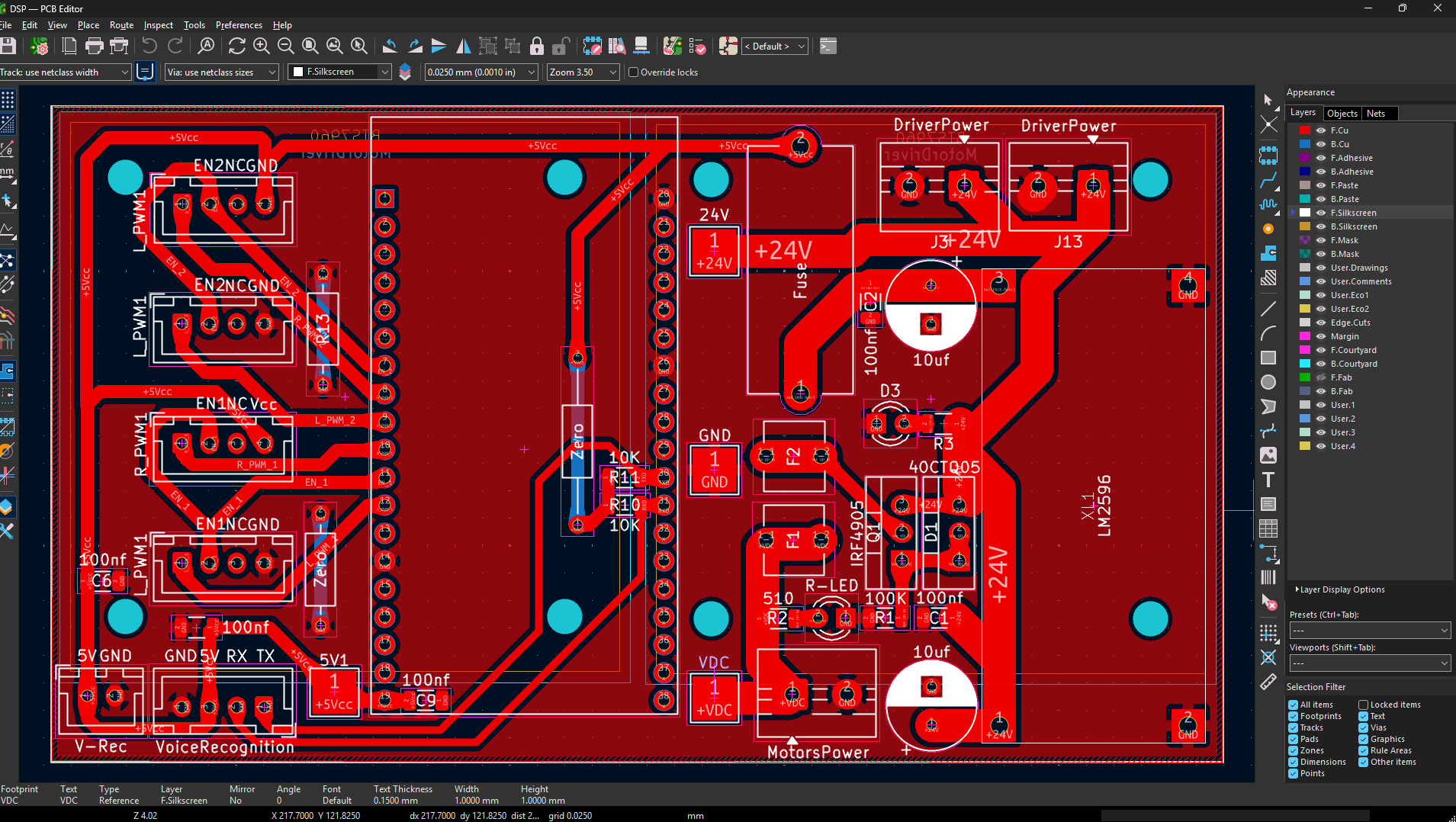Switch to the Nets tab
Image resolution: width=1456 pixels, height=822 pixels.
[1376, 114]
